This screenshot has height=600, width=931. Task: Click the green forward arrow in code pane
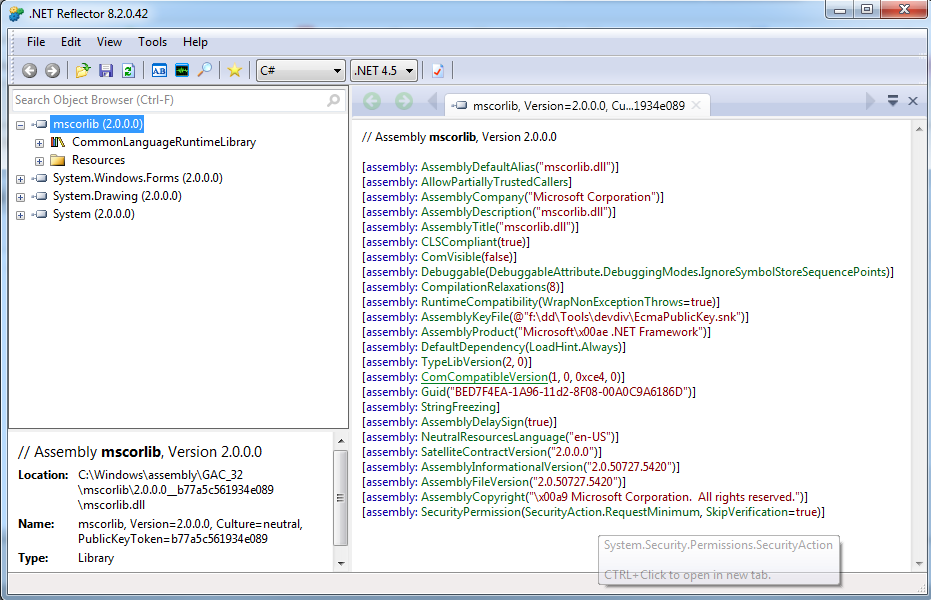[x=404, y=101]
